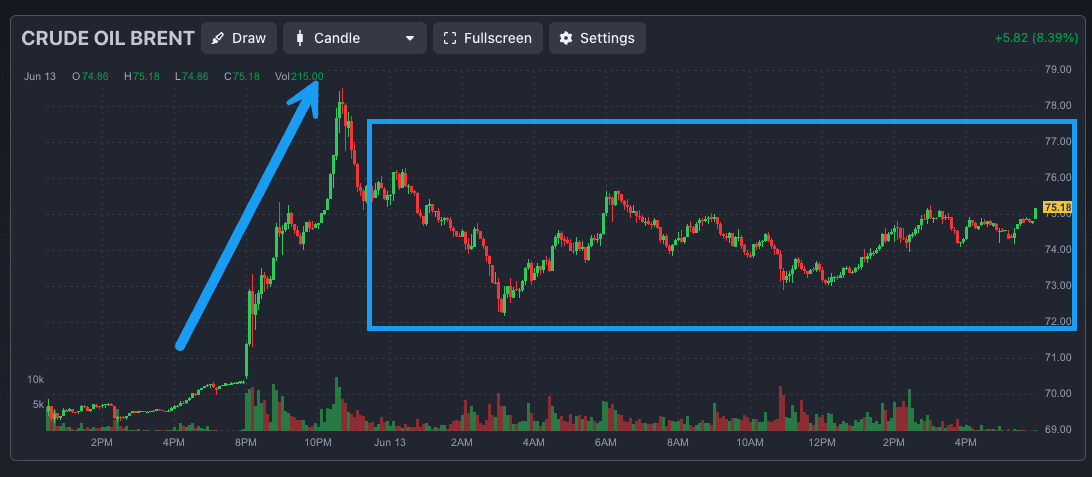
Task: Click the 72.00 price axis label
Action: point(1057,322)
